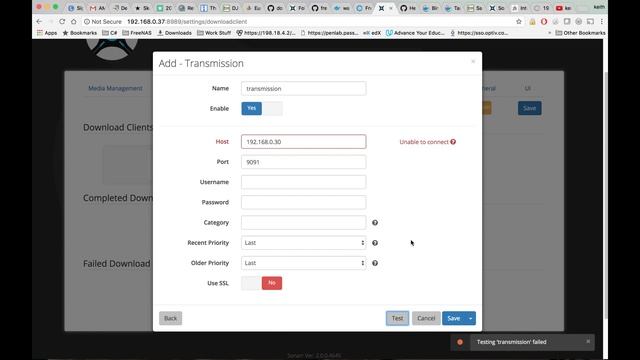This screenshot has height=360, width=640.
Task: Click the Unable to connect error text
Action: 424,142
